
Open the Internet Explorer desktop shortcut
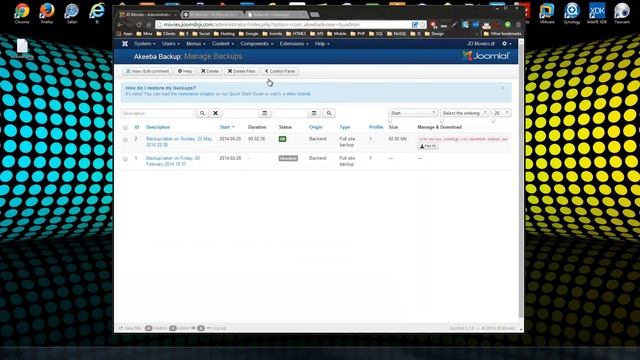pyautogui.click(x=97, y=12)
